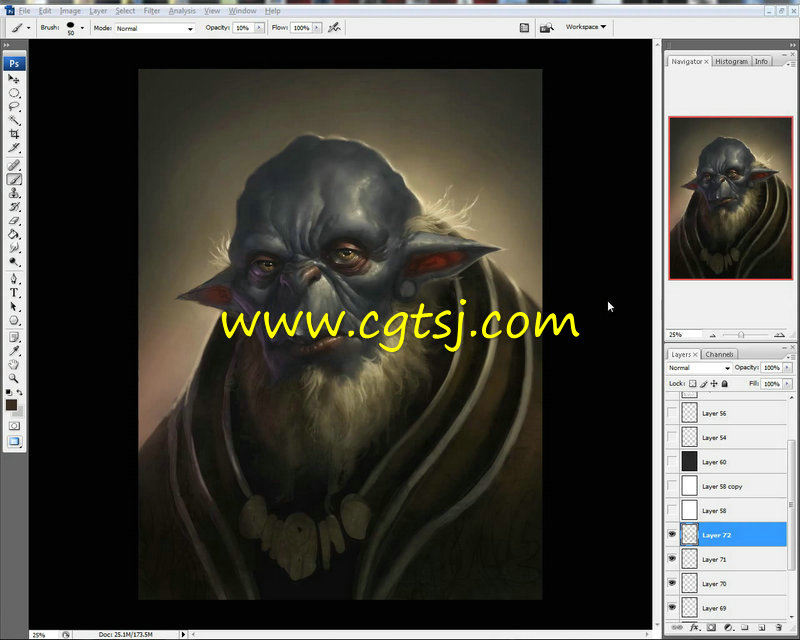Select the Move tool

click(14, 79)
